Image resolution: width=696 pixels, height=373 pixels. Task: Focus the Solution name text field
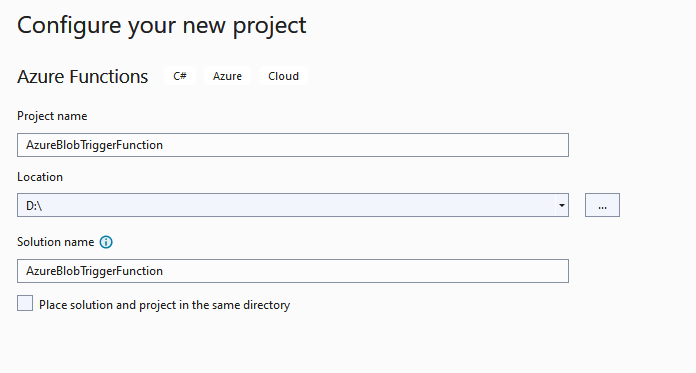pos(293,271)
